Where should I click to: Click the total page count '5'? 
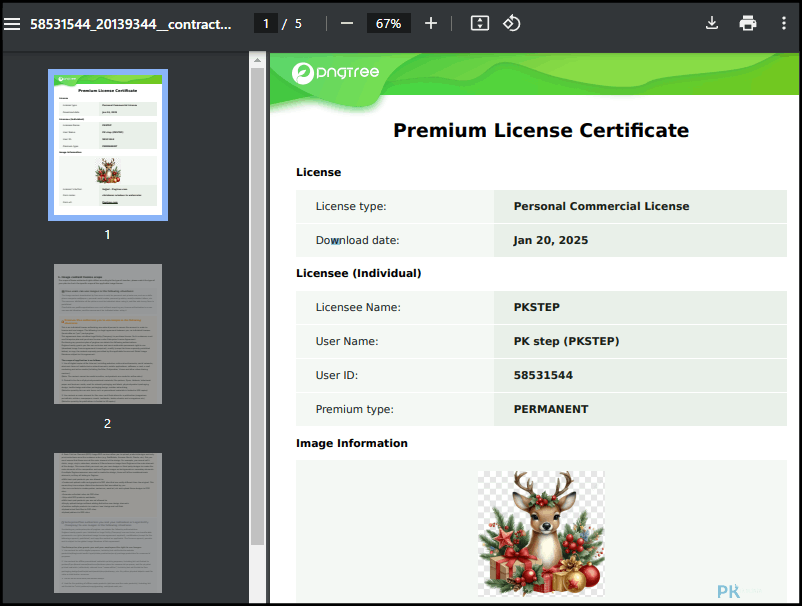(298, 24)
